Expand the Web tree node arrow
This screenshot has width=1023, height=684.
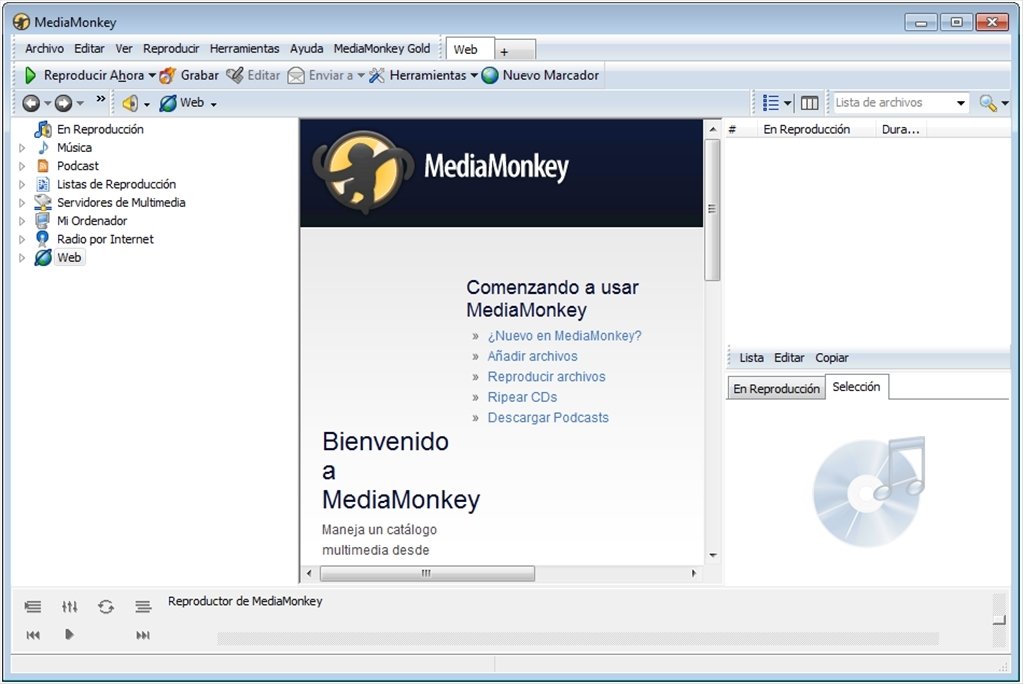coord(22,258)
